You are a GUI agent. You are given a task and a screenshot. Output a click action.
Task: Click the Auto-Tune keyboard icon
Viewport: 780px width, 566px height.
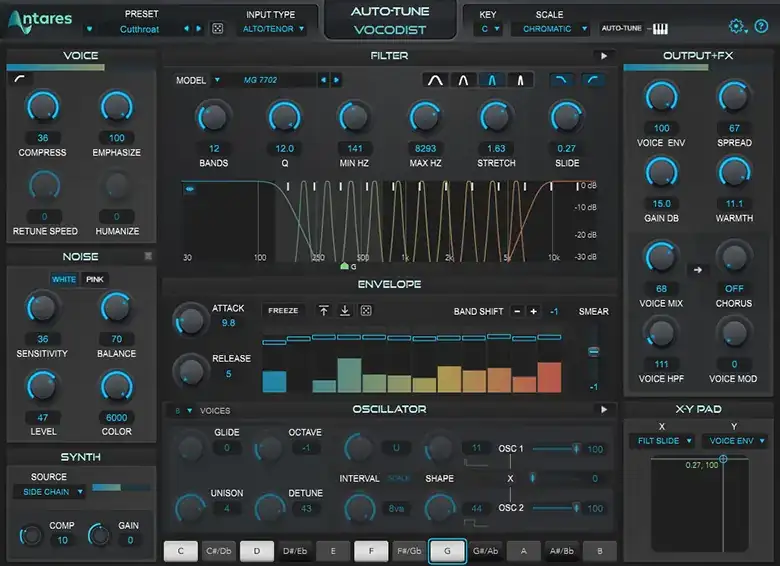pos(660,29)
